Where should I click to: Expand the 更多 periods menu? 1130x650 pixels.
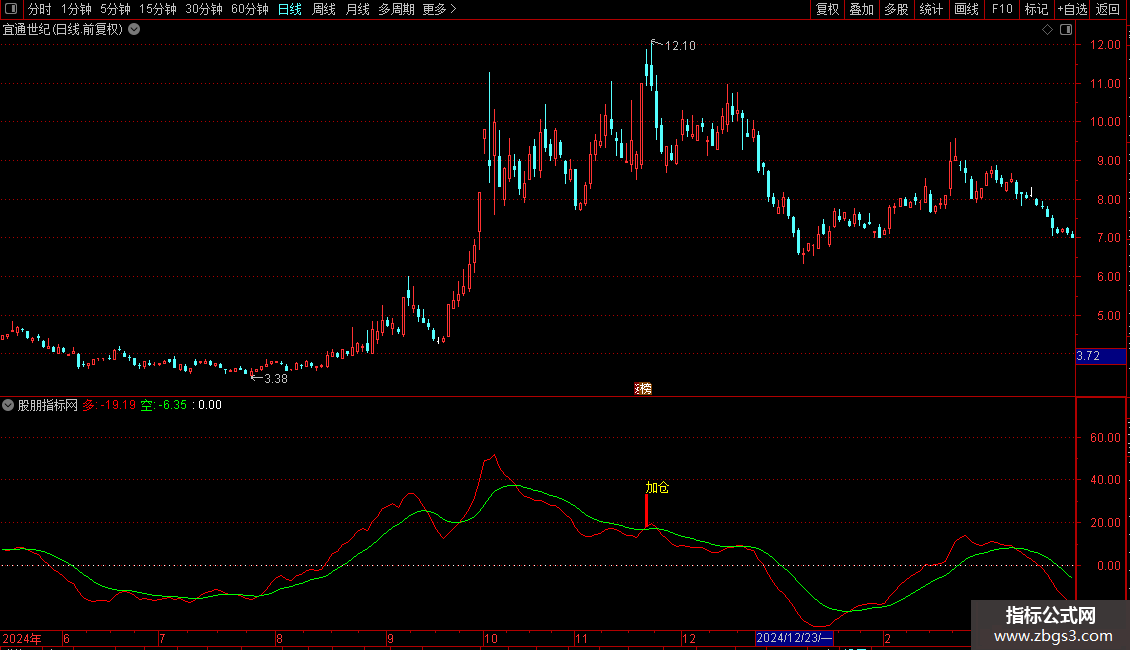[x=439, y=9]
